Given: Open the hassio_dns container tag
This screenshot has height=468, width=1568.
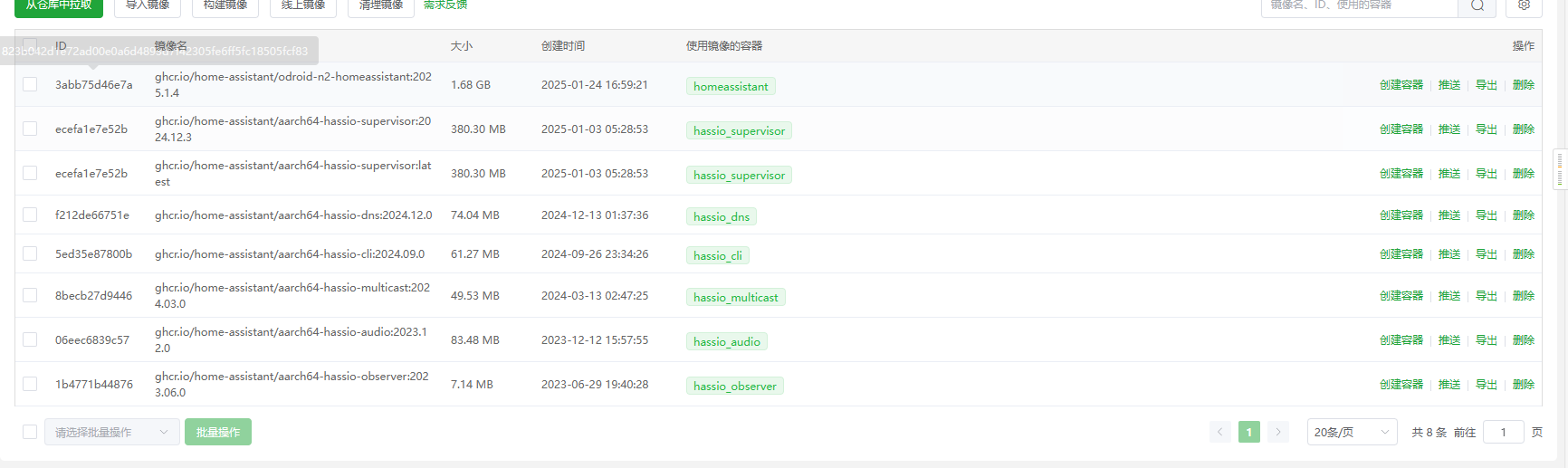Looking at the screenshot, I should point(722,216).
